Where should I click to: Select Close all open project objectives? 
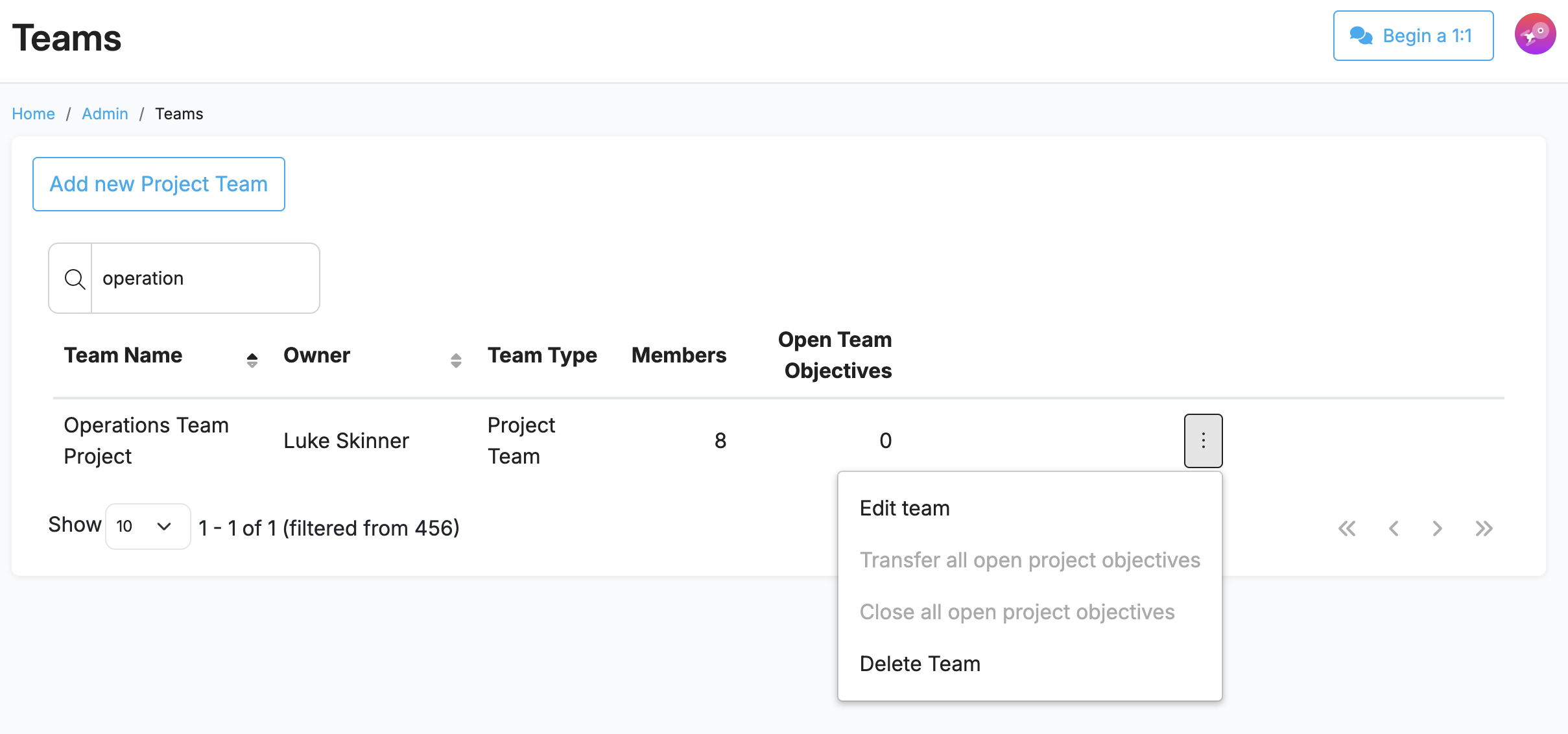pos(1016,612)
